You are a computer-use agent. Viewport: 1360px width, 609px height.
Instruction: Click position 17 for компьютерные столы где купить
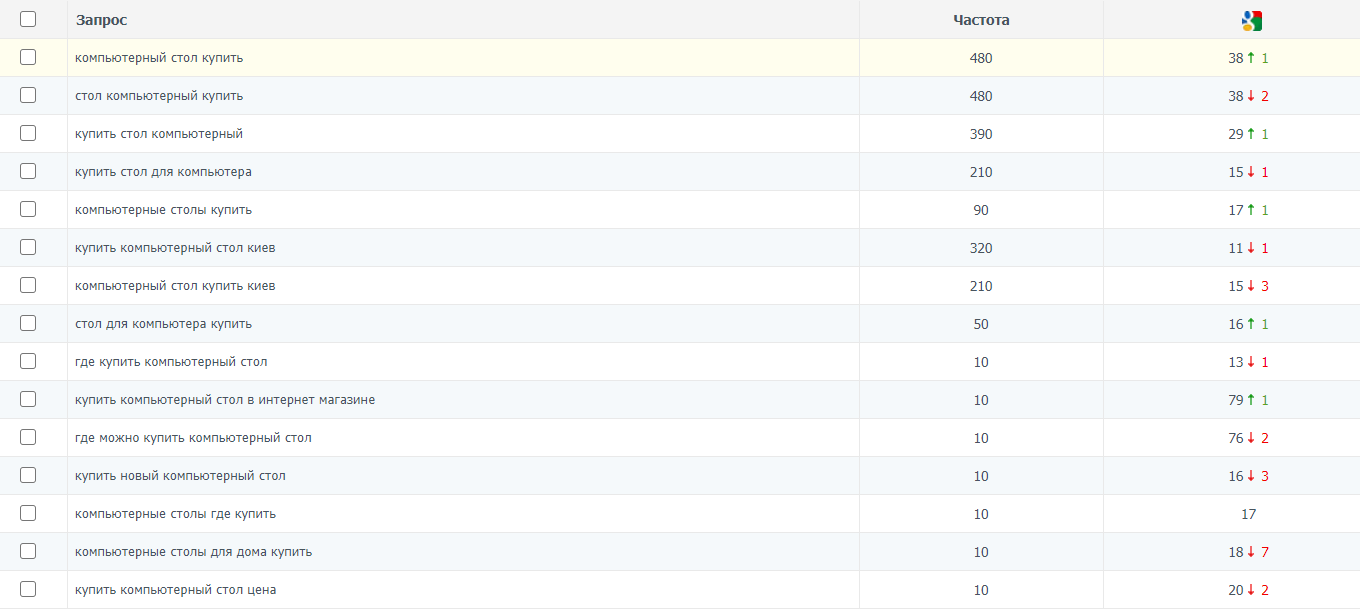coord(1248,514)
